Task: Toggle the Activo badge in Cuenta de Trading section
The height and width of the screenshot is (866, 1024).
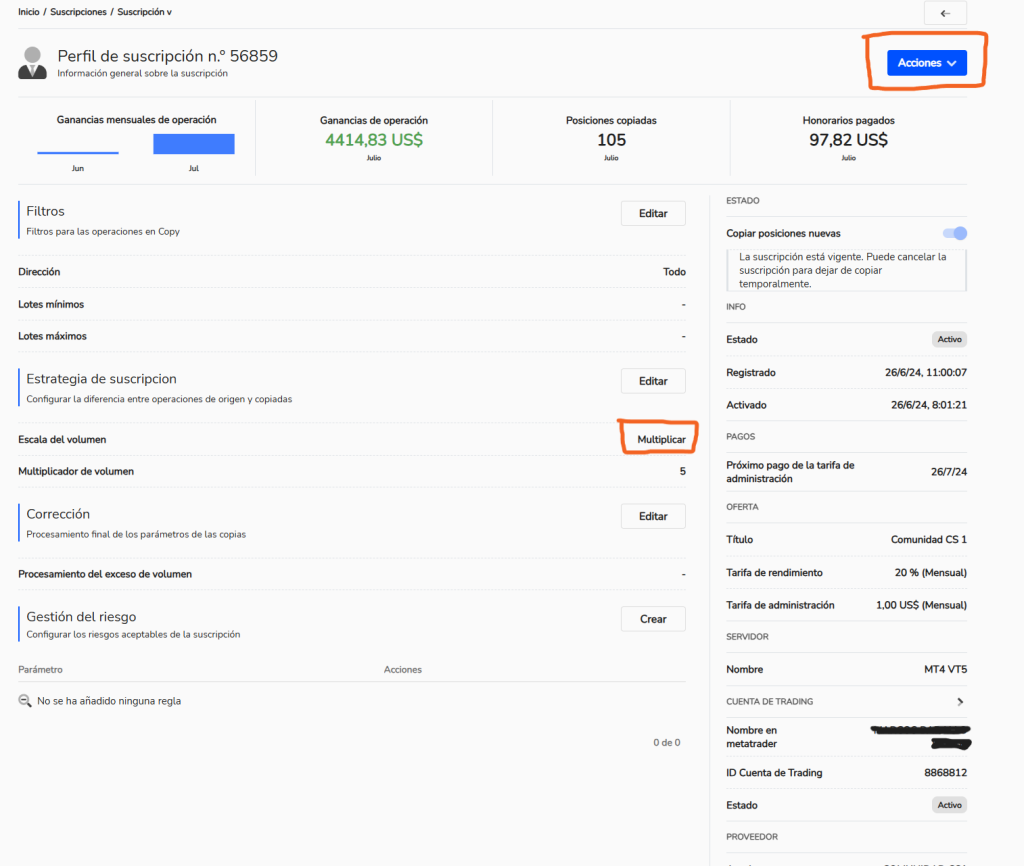Action: coord(948,804)
